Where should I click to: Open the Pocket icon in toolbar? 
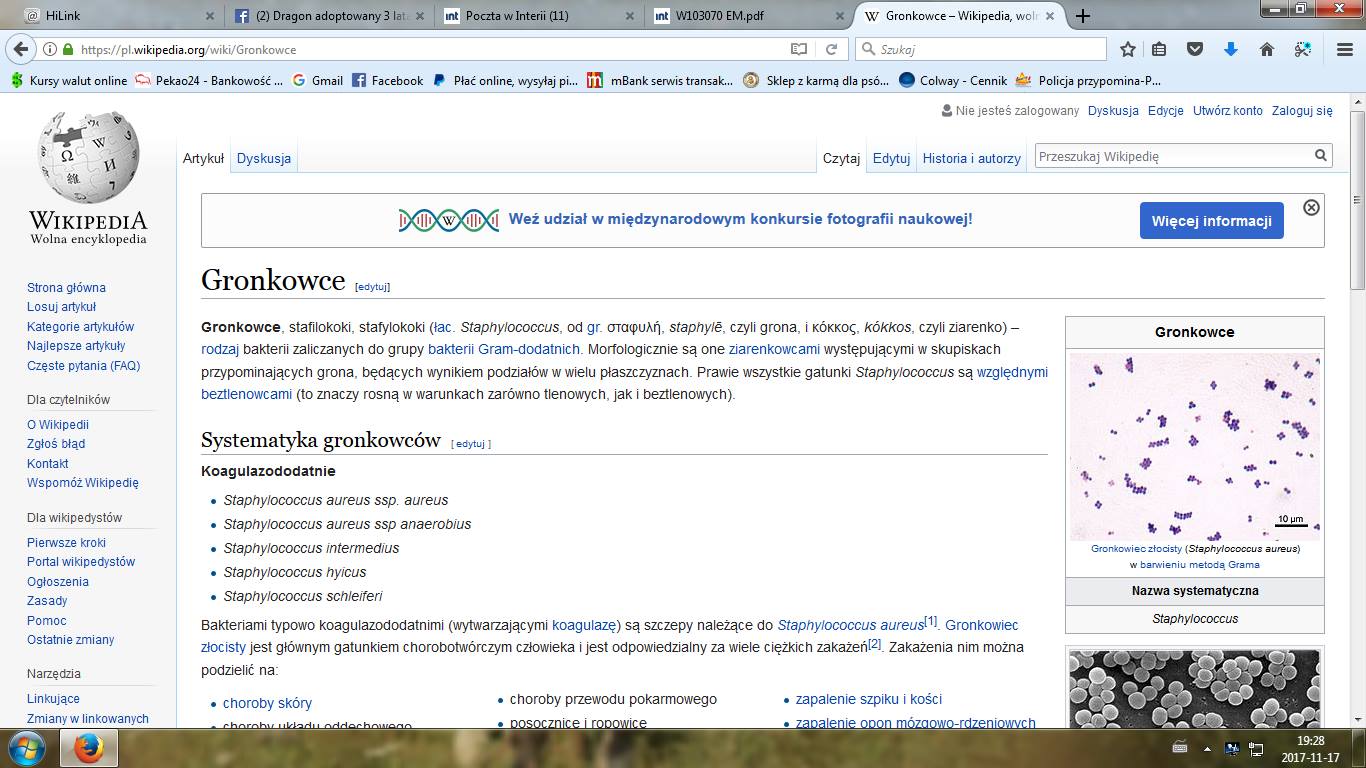[1195, 49]
